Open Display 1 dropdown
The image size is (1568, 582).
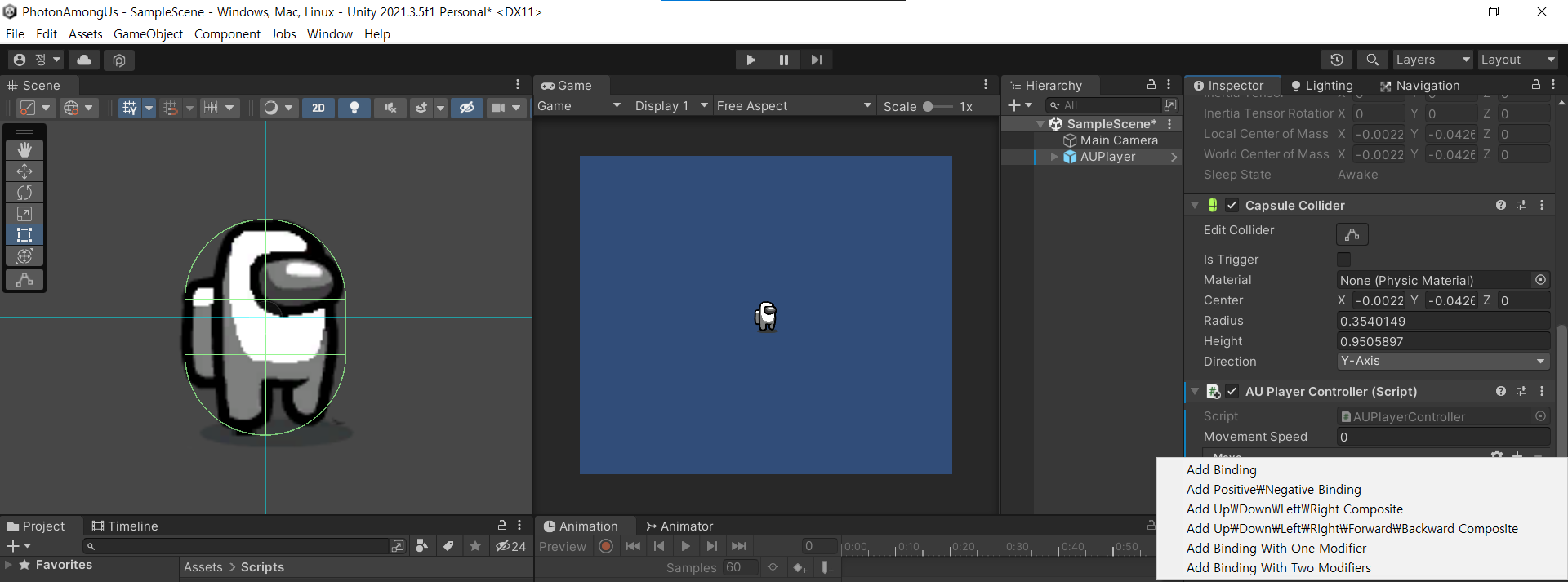coord(670,106)
